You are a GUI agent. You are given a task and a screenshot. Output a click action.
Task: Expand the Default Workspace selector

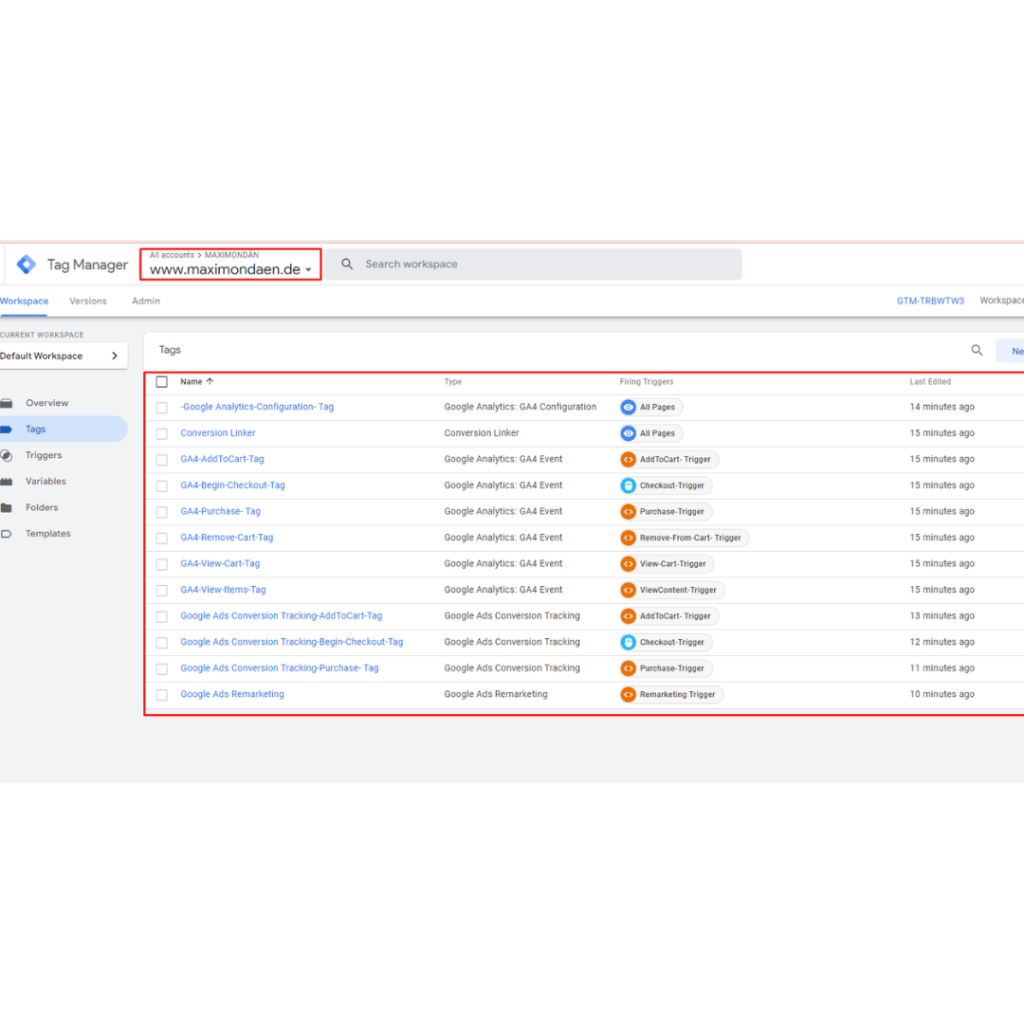(63, 356)
